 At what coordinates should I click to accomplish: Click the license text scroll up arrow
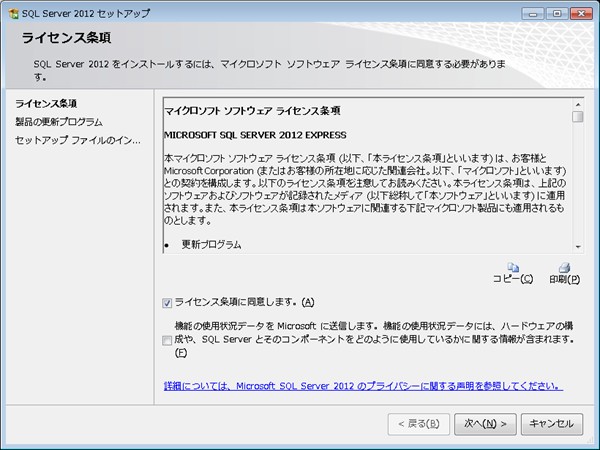578,104
